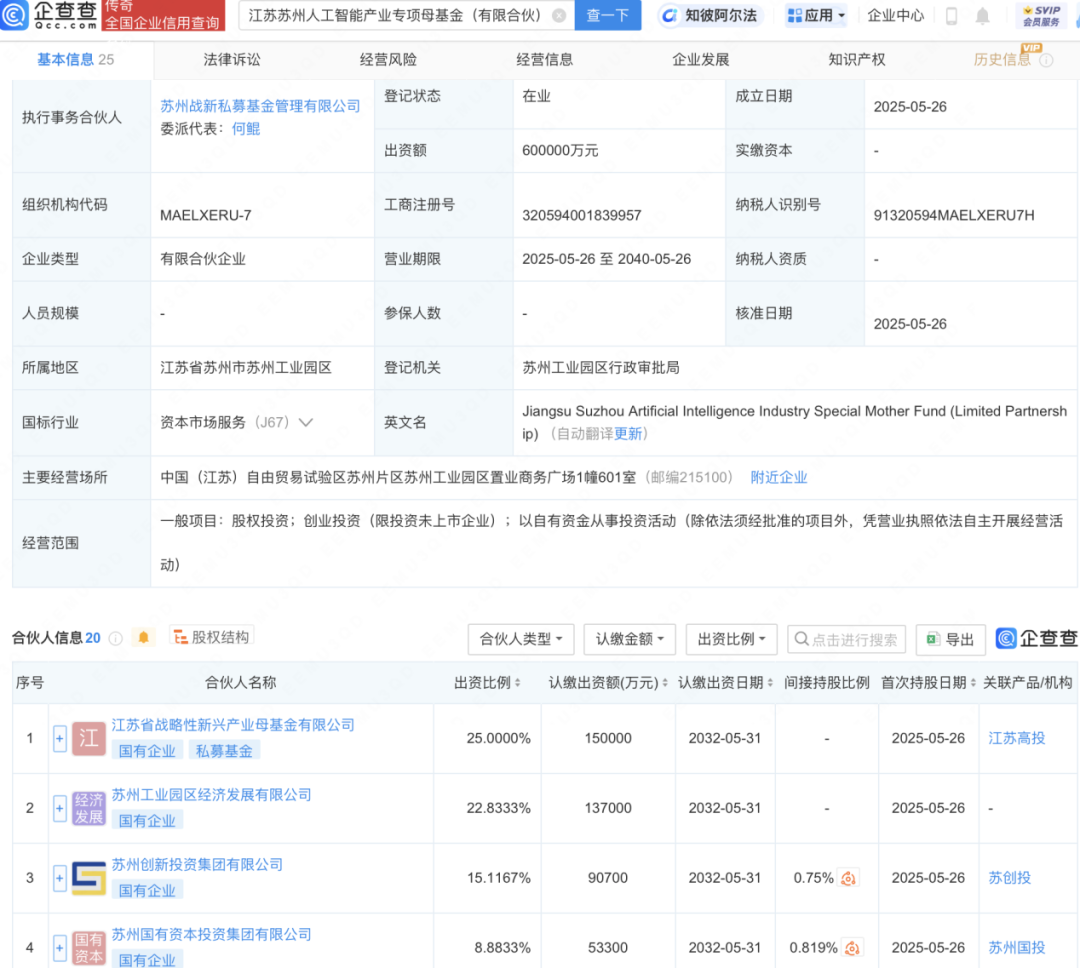Open the 合伙人类型 filter dropdown
Image resolution: width=1080 pixels, height=968 pixels.
pyautogui.click(x=520, y=639)
